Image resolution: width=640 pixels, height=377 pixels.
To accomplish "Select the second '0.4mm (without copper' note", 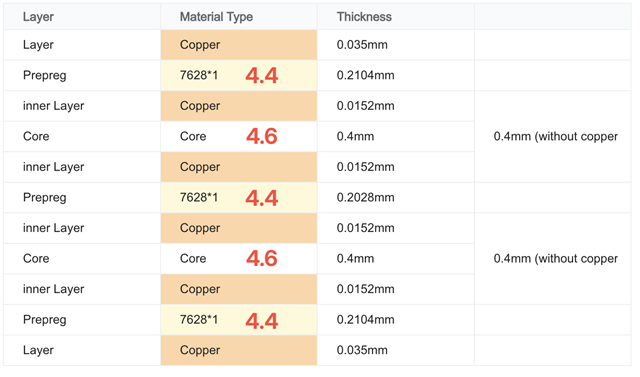I will tap(556, 259).
